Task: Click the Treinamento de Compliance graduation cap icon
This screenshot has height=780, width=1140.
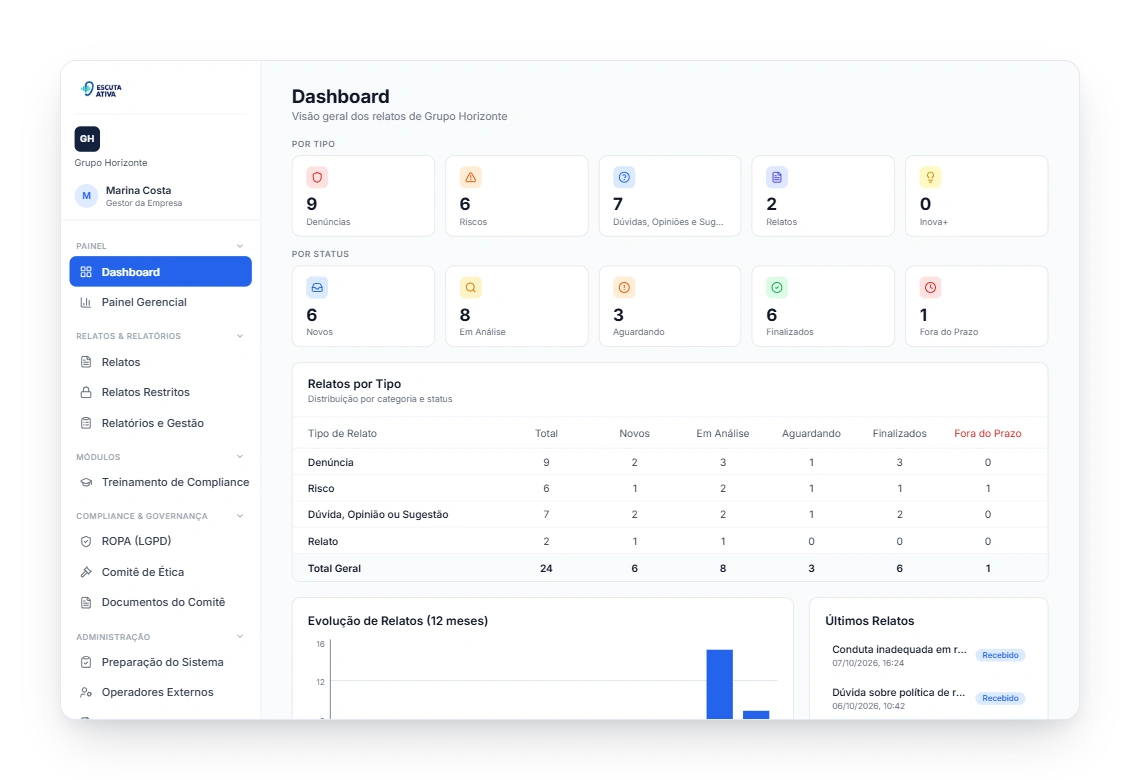Action: click(86, 483)
